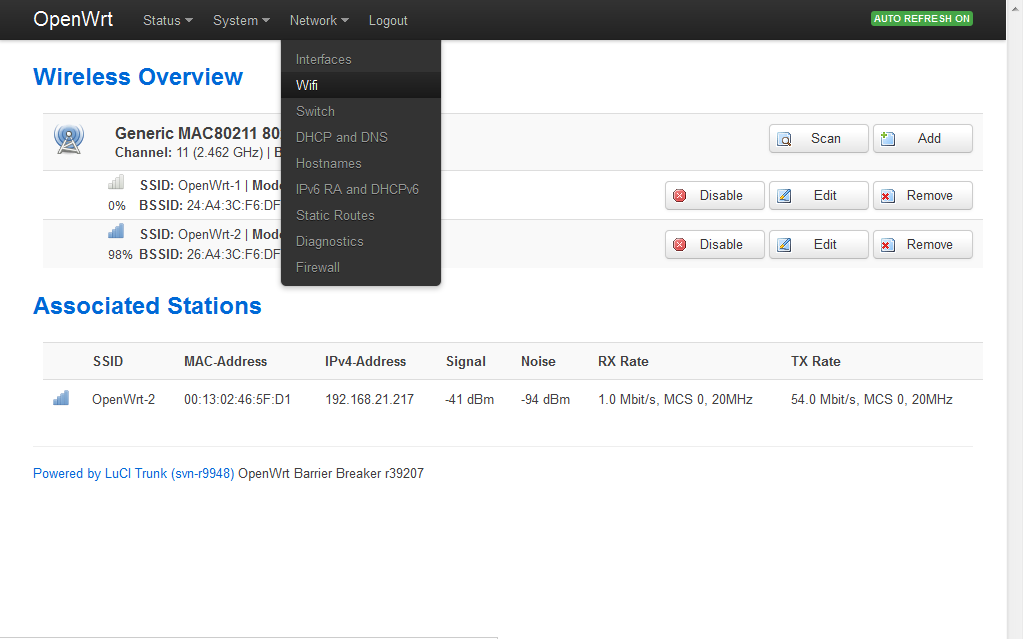Click the Generic MAC80211 device title
The image size is (1023, 639).
pos(198,133)
